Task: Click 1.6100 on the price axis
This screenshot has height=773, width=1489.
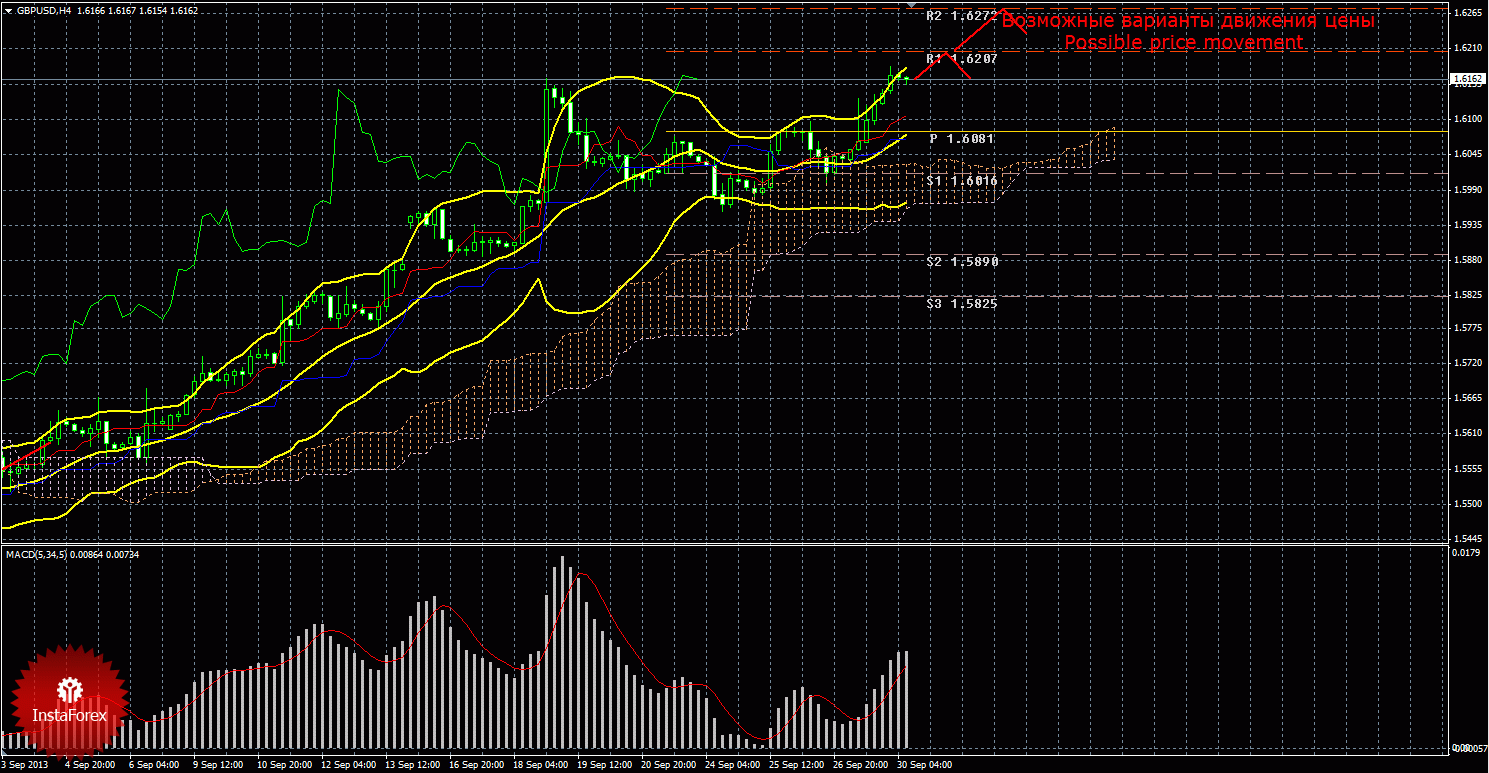Action: point(1468,119)
